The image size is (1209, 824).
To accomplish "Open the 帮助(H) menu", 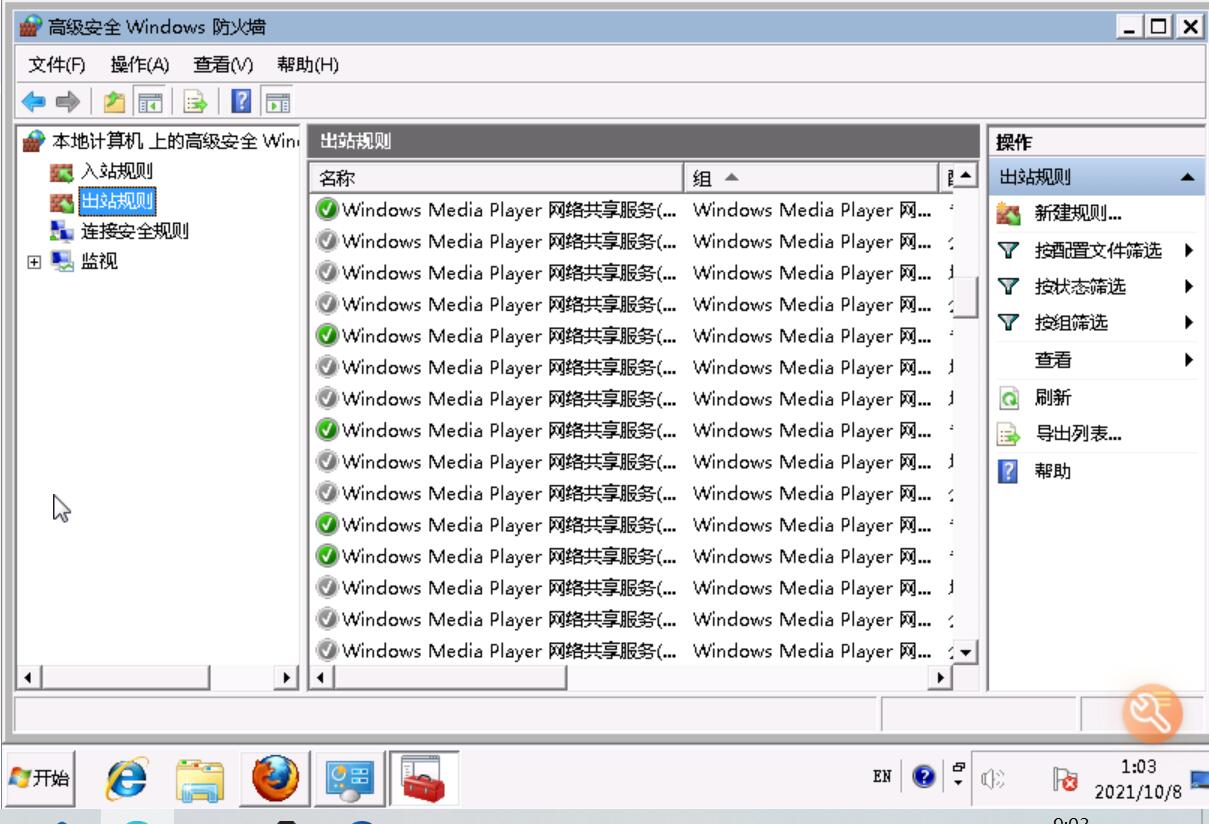I will (x=308, y=65).
